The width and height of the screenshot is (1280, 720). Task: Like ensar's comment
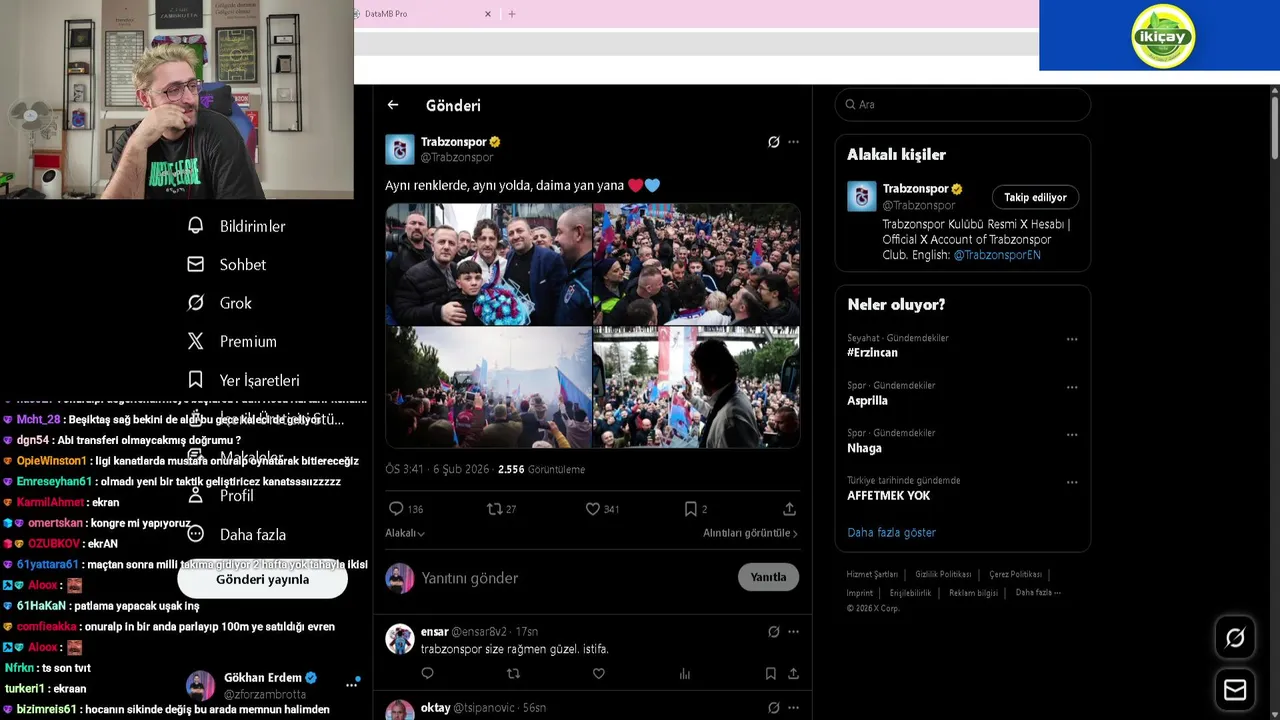coord(599,674)
